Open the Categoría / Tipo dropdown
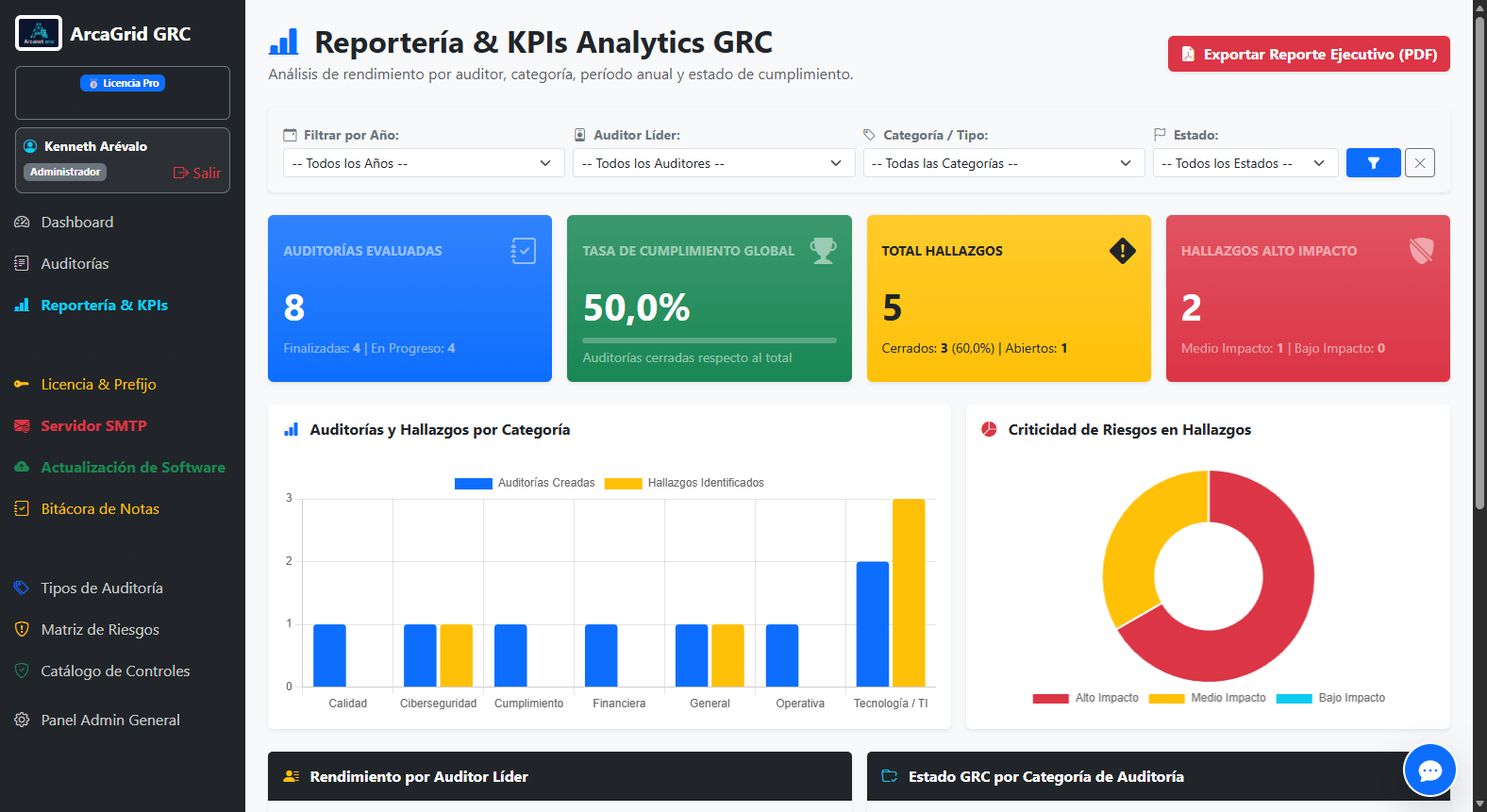The height and width of the screenshot is (812, 1487). pos(1003,163)
